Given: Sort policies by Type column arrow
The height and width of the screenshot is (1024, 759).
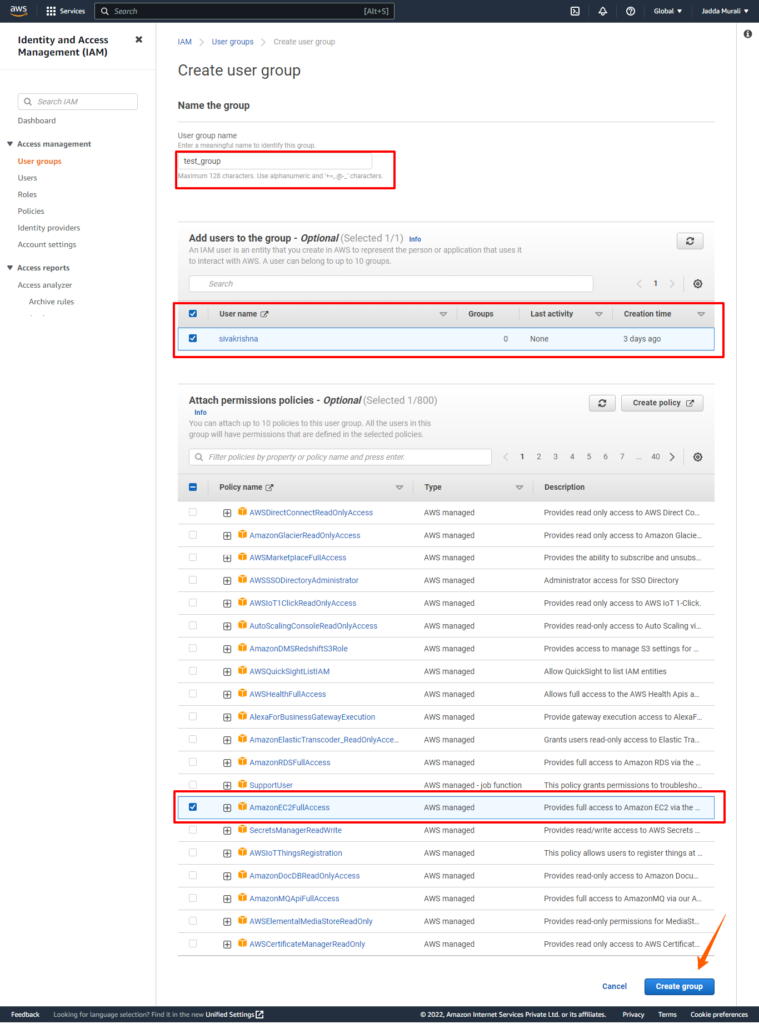Looking at the screenshot, I should 519,487.
